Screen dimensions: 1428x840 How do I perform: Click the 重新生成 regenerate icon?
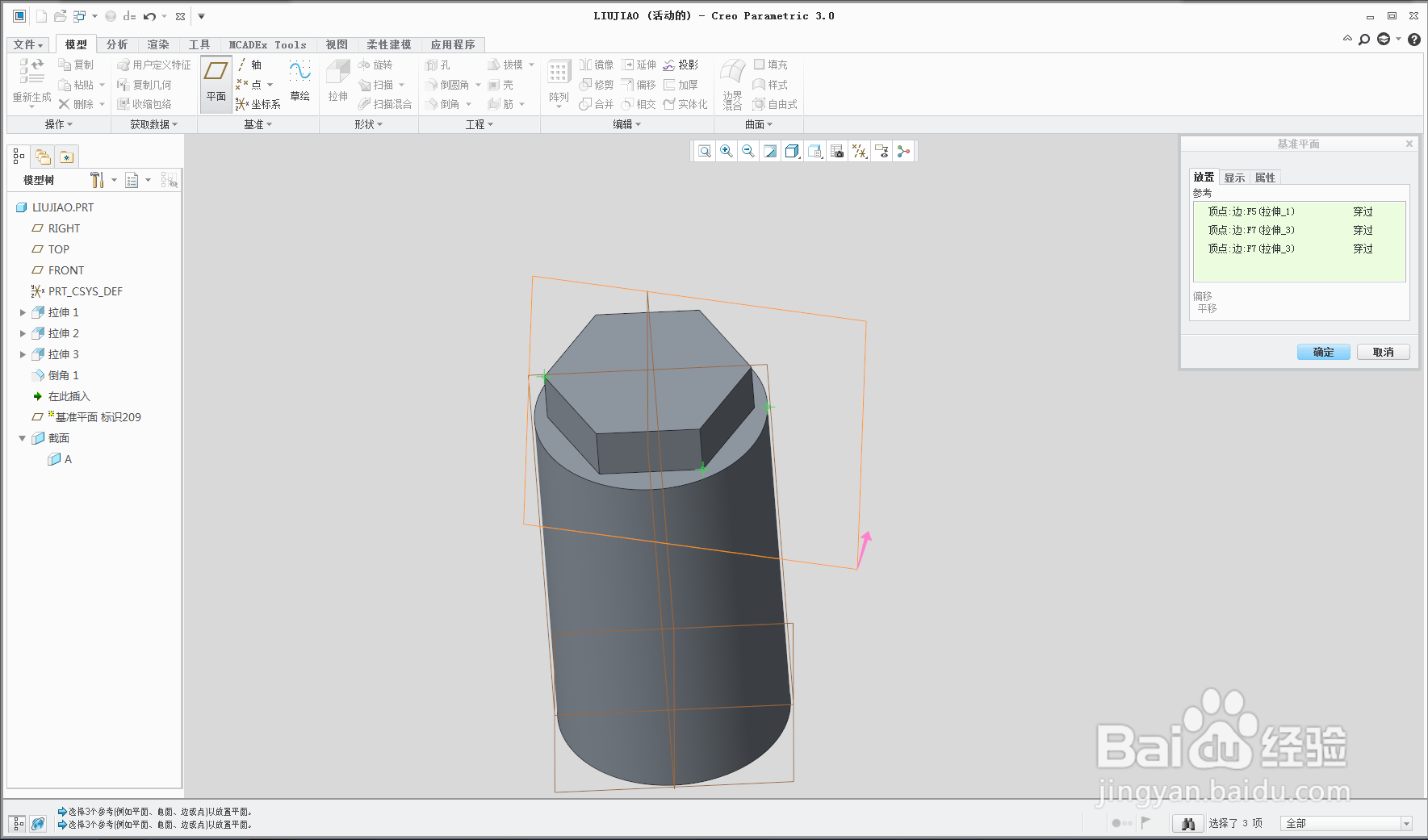(x=31, y=81)
